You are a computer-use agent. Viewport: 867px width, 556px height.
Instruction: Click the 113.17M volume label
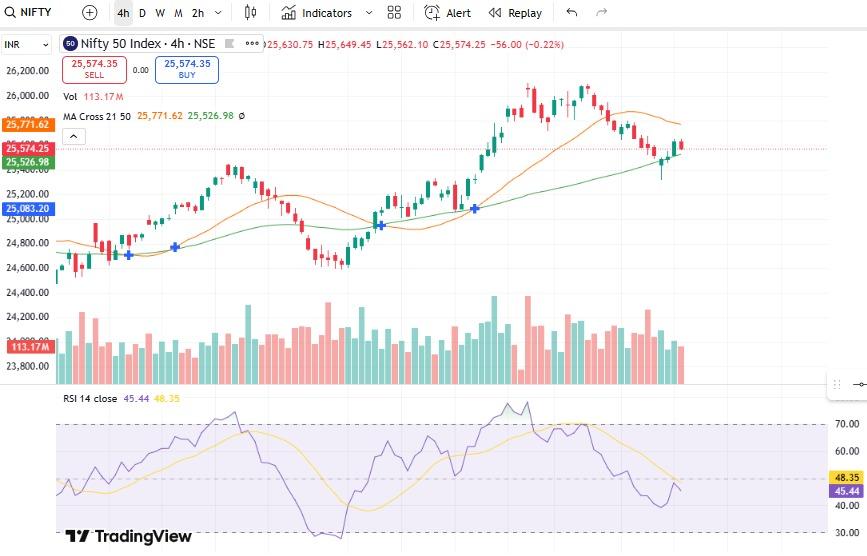pyautogui.click(x=30, y=347)
